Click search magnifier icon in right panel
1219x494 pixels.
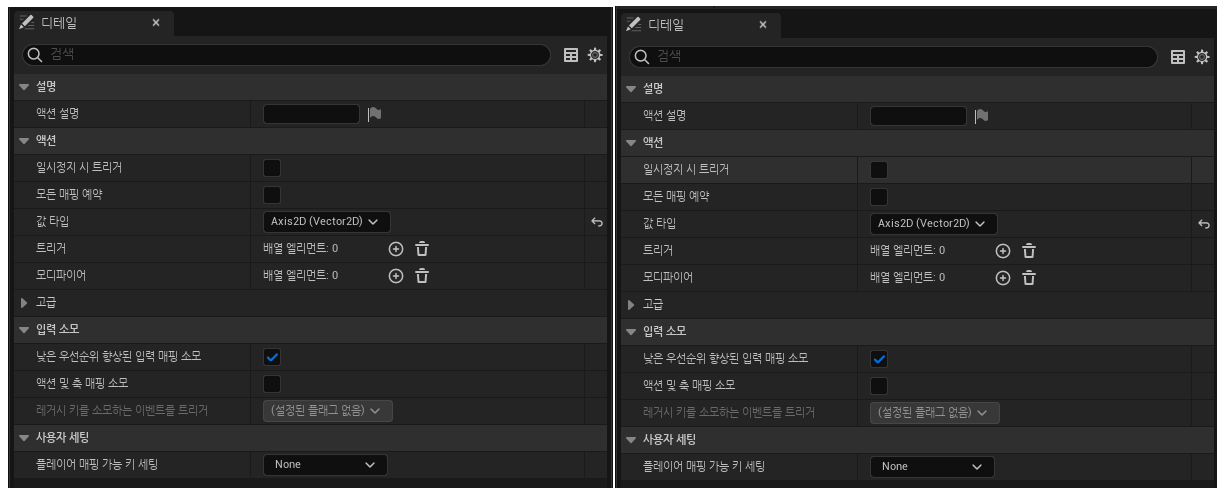[641, 57]
